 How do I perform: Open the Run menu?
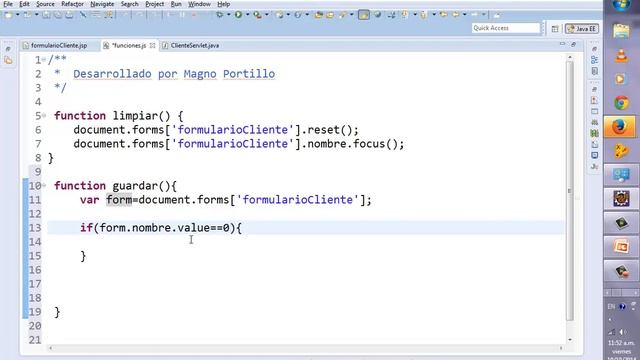pos(176,4)
